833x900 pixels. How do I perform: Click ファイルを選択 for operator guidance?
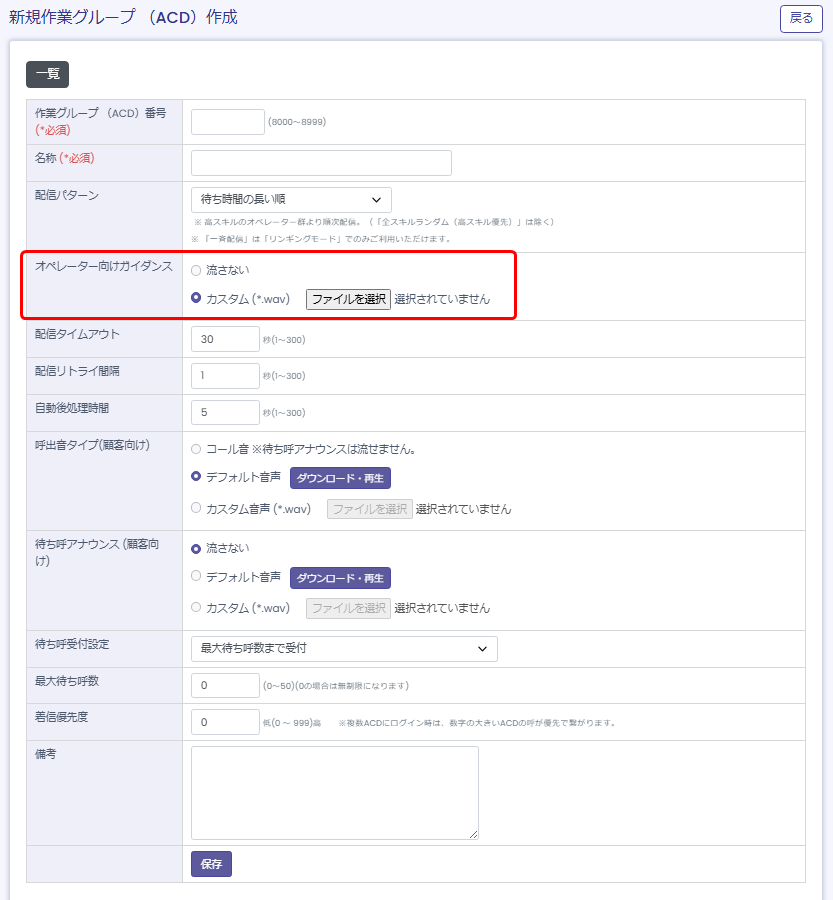click(348, 299)
